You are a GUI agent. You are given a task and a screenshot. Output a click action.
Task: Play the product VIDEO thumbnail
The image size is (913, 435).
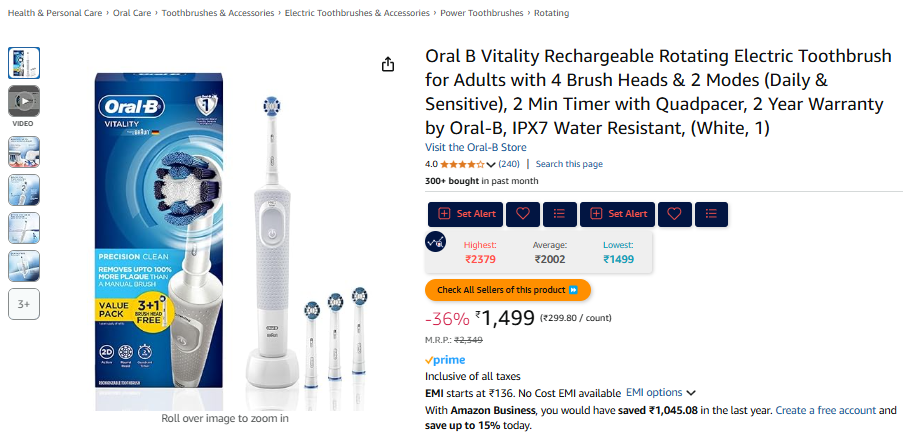24,101
